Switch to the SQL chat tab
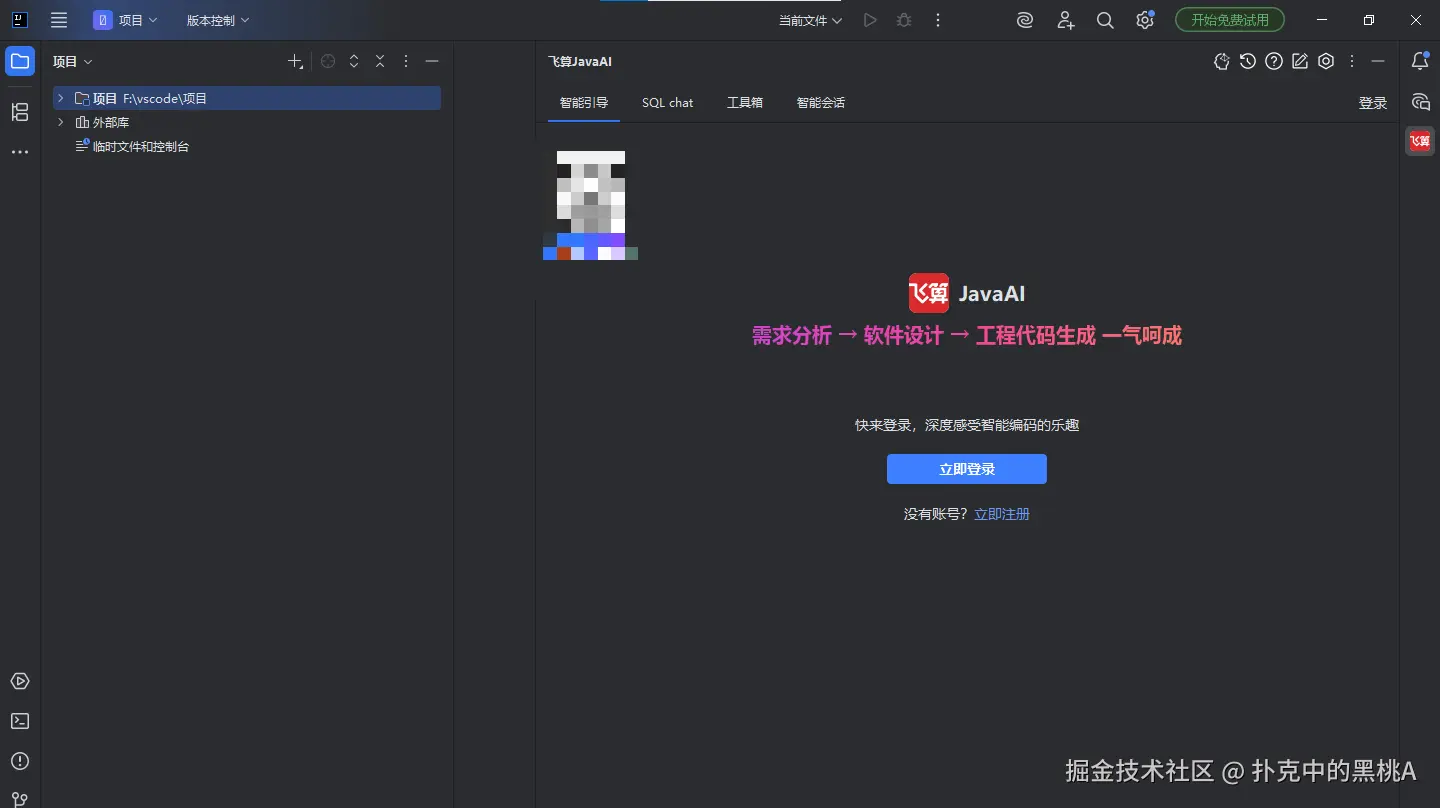The height and width of the screenshot is (808, 1440). click(x=667, y=102)
